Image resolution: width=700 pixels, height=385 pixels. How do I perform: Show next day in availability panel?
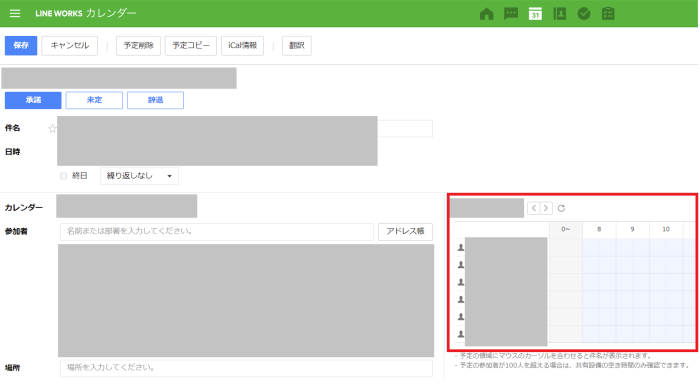tap(546, 208)
